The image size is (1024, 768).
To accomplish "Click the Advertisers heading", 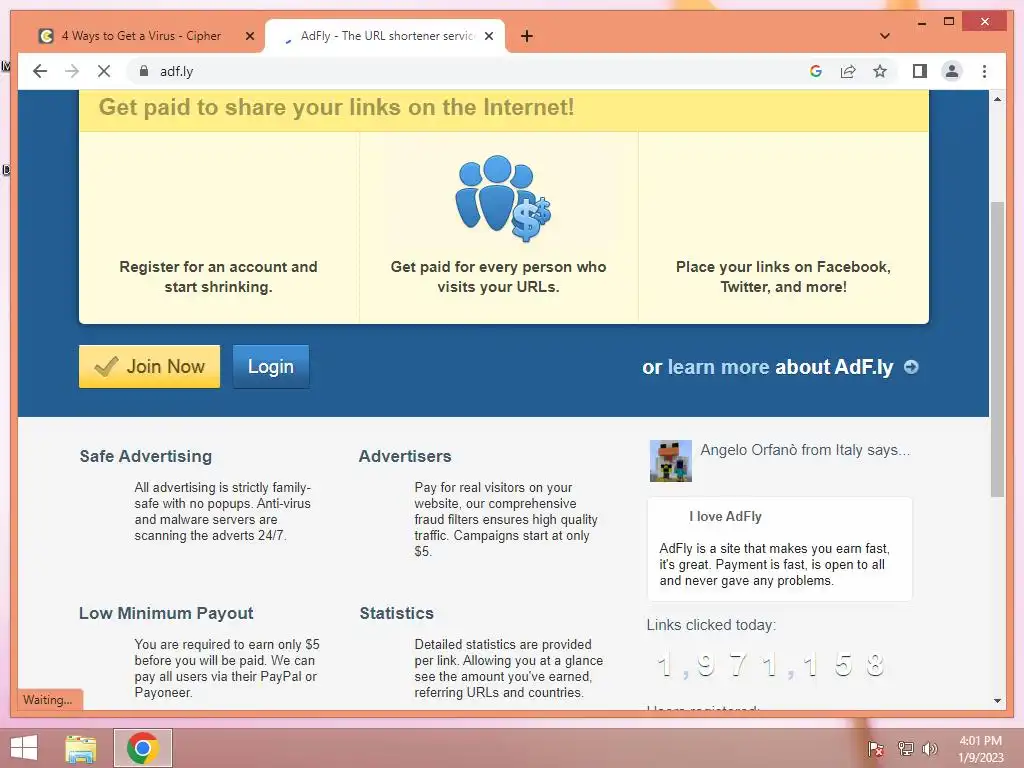I will (405, 456).
